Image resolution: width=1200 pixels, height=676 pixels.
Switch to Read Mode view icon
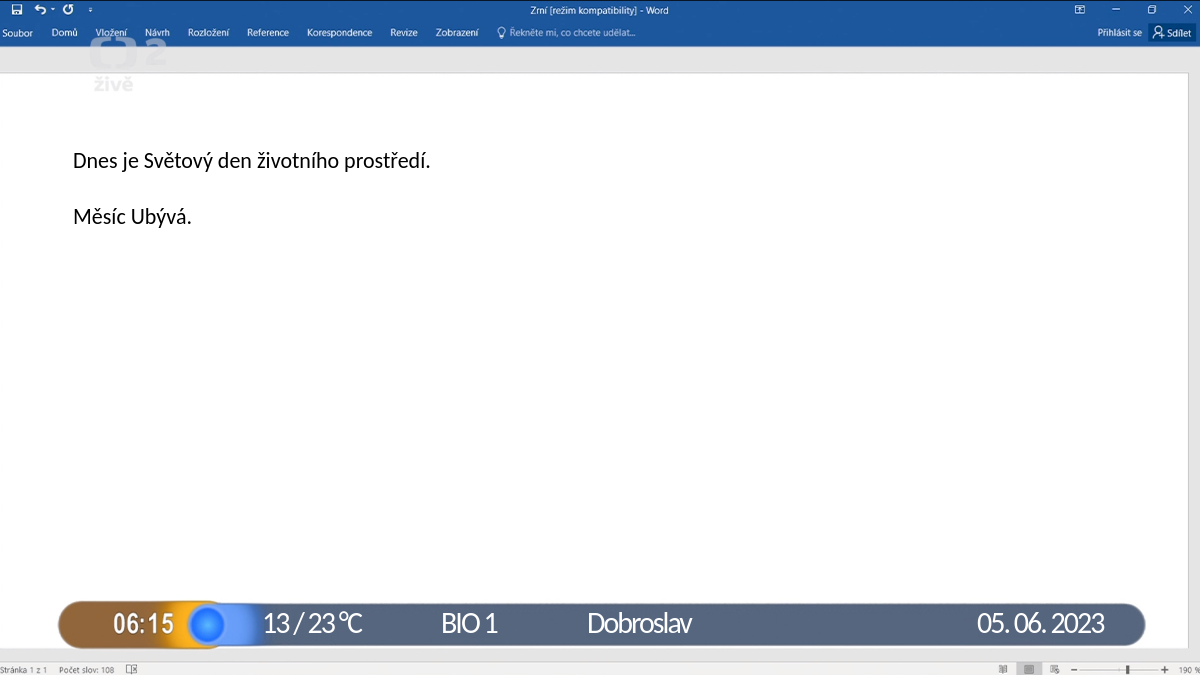1003,669
